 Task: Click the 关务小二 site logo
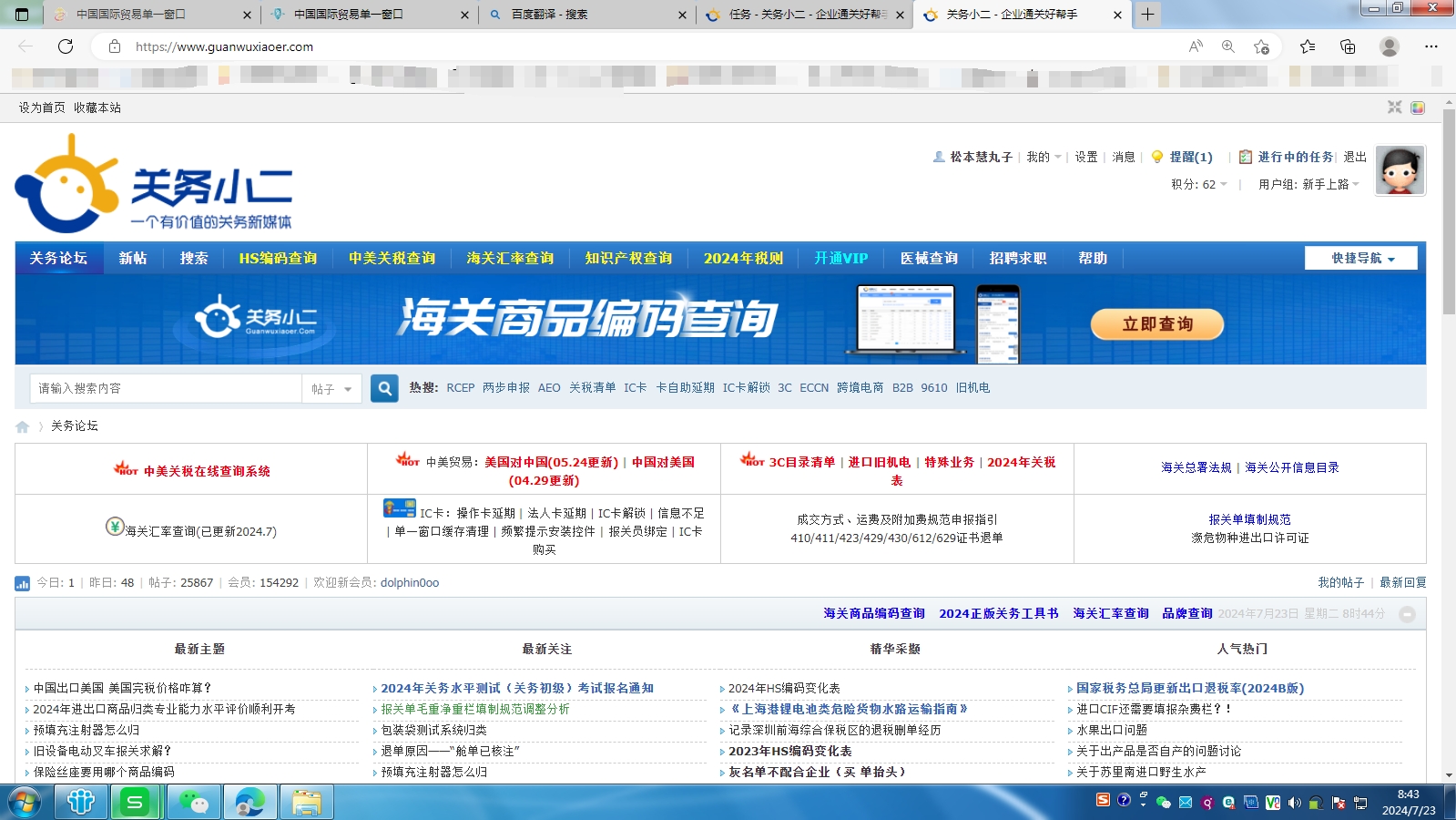pyautogui.click(x=153, y=184)
